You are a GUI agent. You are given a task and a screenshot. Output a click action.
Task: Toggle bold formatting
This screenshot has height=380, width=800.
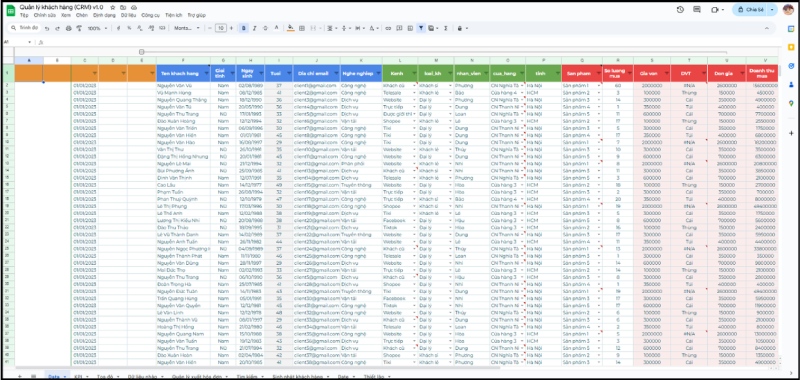244,29
